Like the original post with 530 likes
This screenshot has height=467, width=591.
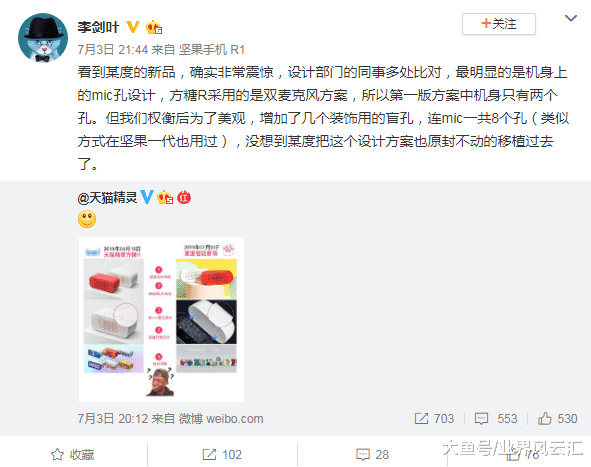pyautogui.click(x=557, y=419)
